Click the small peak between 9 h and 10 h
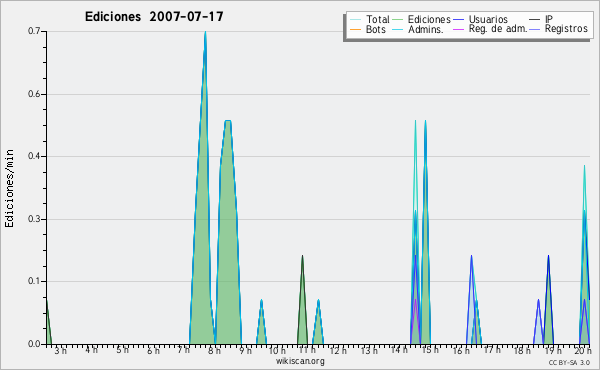Image resolution: width=600 pixels, height=370 pixels. pyautogui.click(x=261, y=323)
